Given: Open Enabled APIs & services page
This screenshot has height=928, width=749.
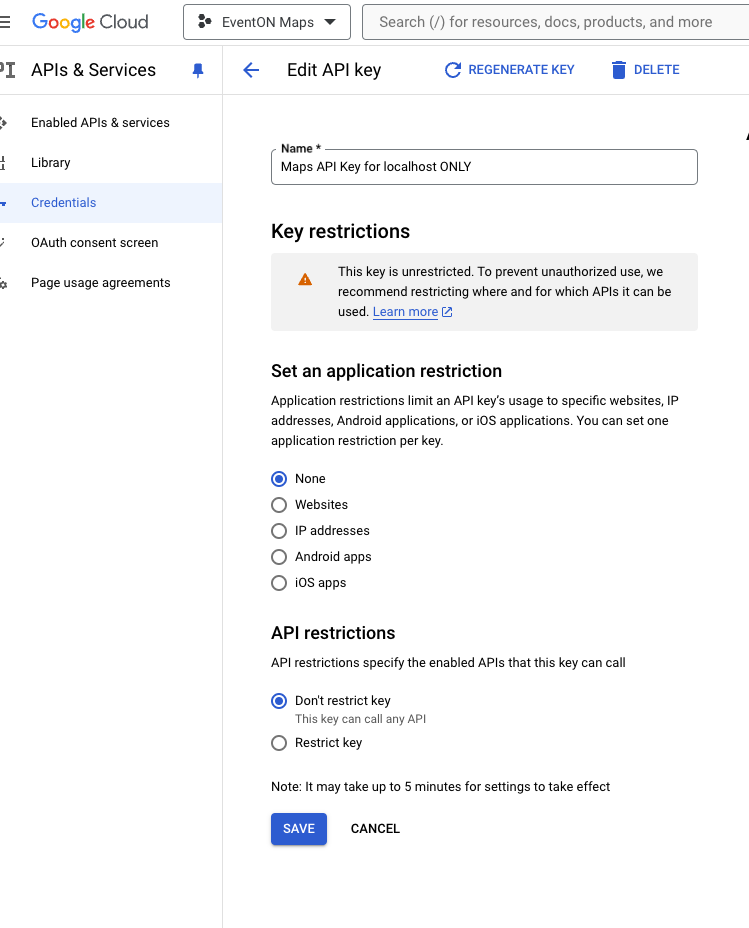Looking at the screenshot, I should (100, 123).
